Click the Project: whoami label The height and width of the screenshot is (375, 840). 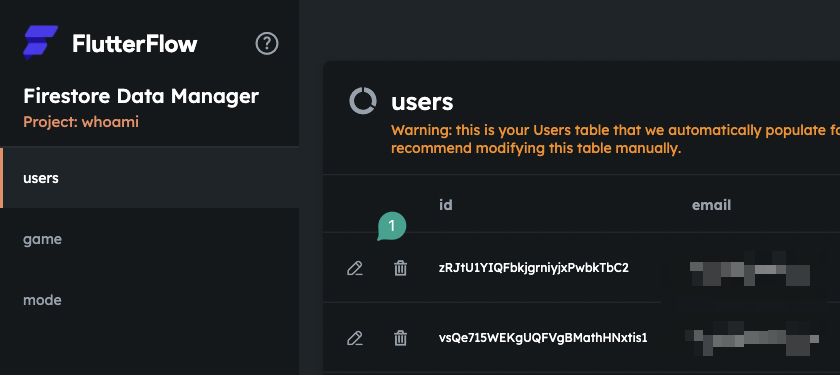pos(81,122)
